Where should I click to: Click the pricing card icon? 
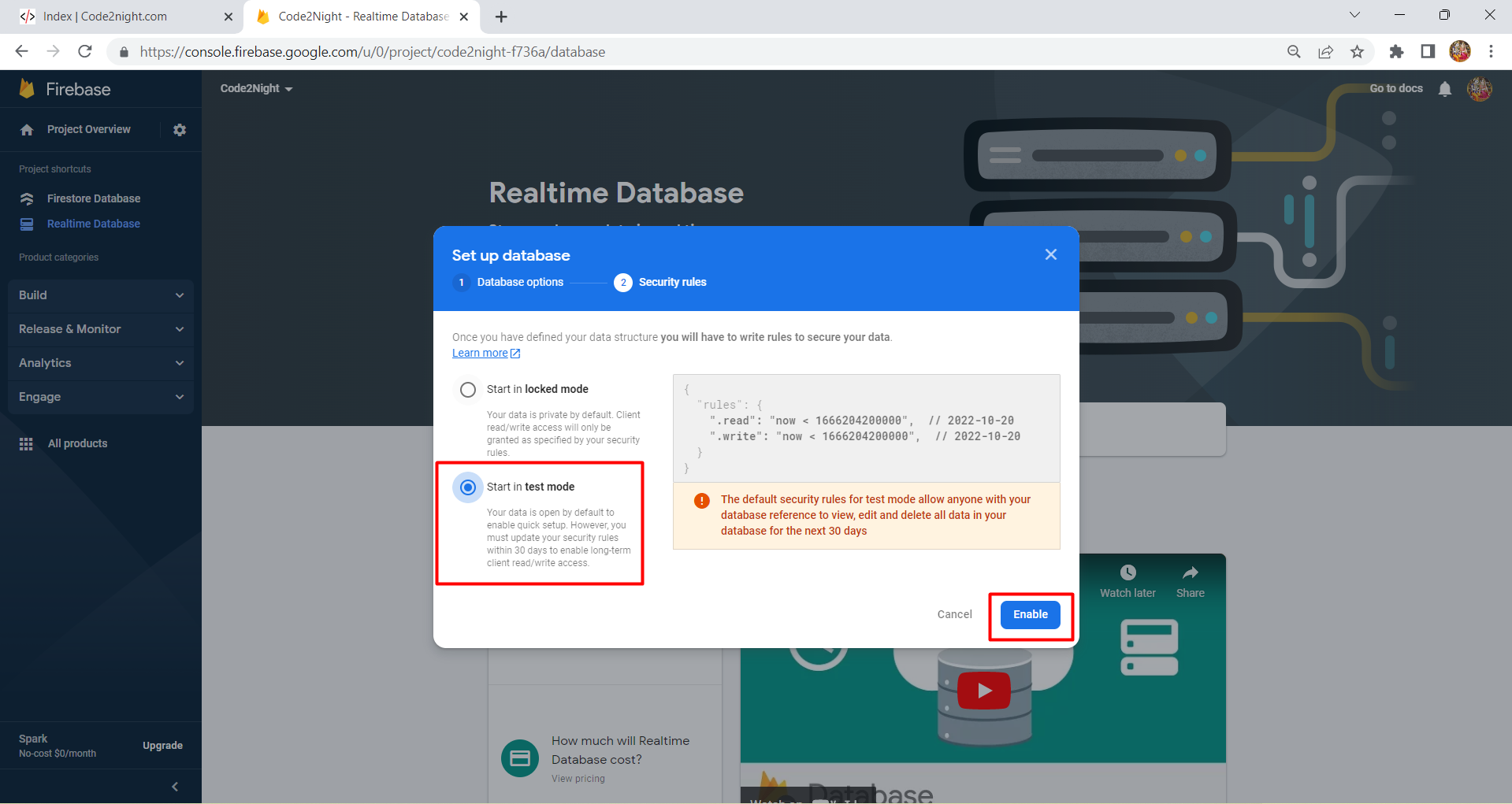pyautogui.click(x=520, y=758)
